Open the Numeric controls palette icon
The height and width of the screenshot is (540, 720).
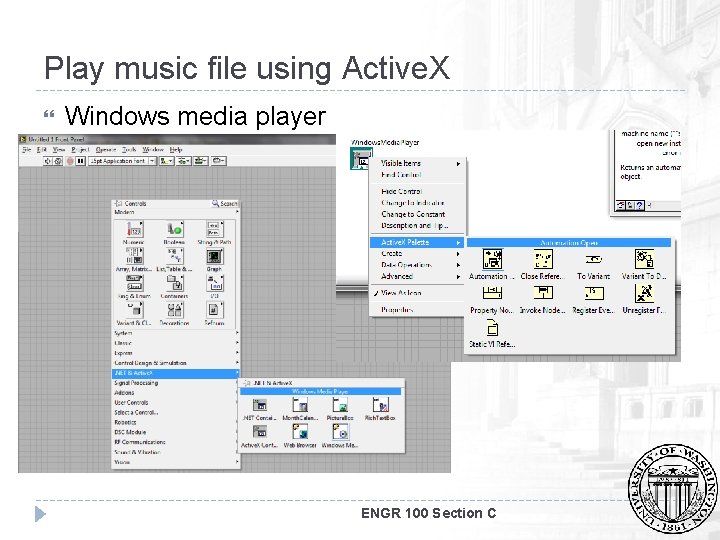(x=134, y=229)
